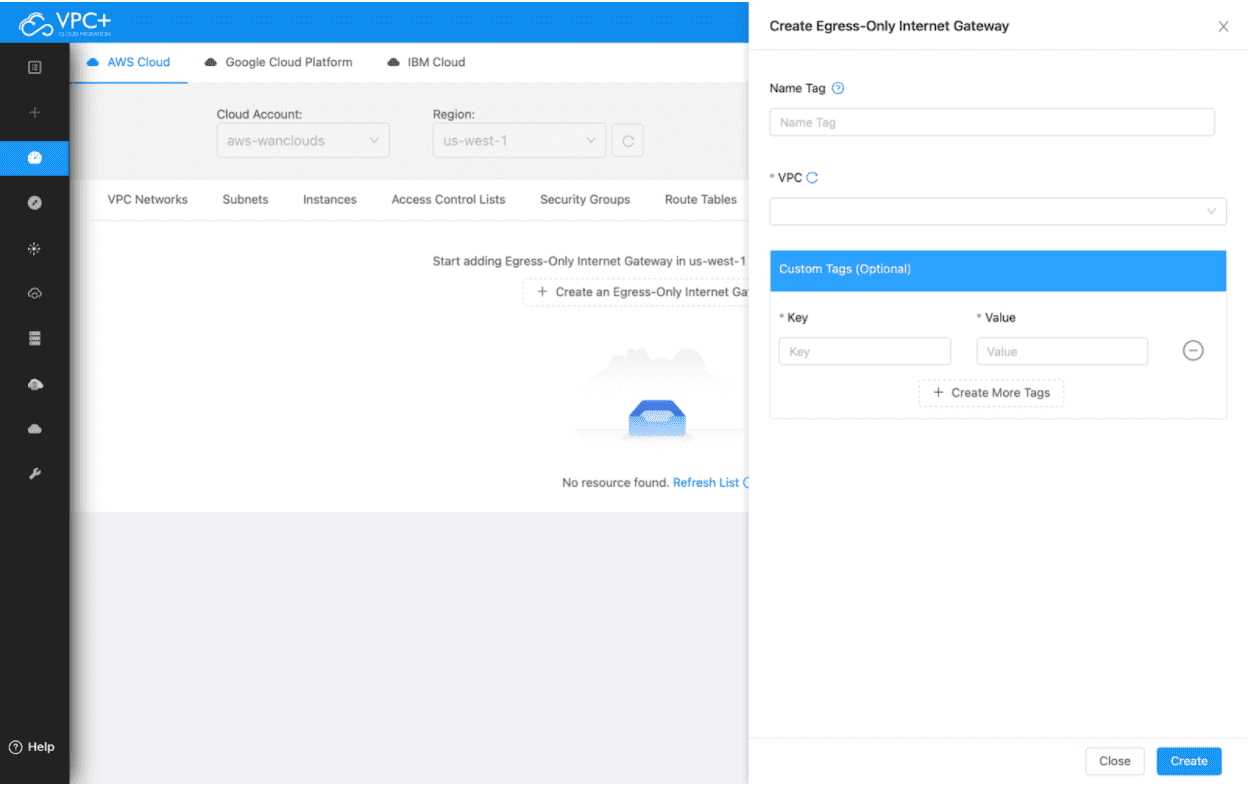Click the snowflake-shaped sidebar icon

click(35, 248)
